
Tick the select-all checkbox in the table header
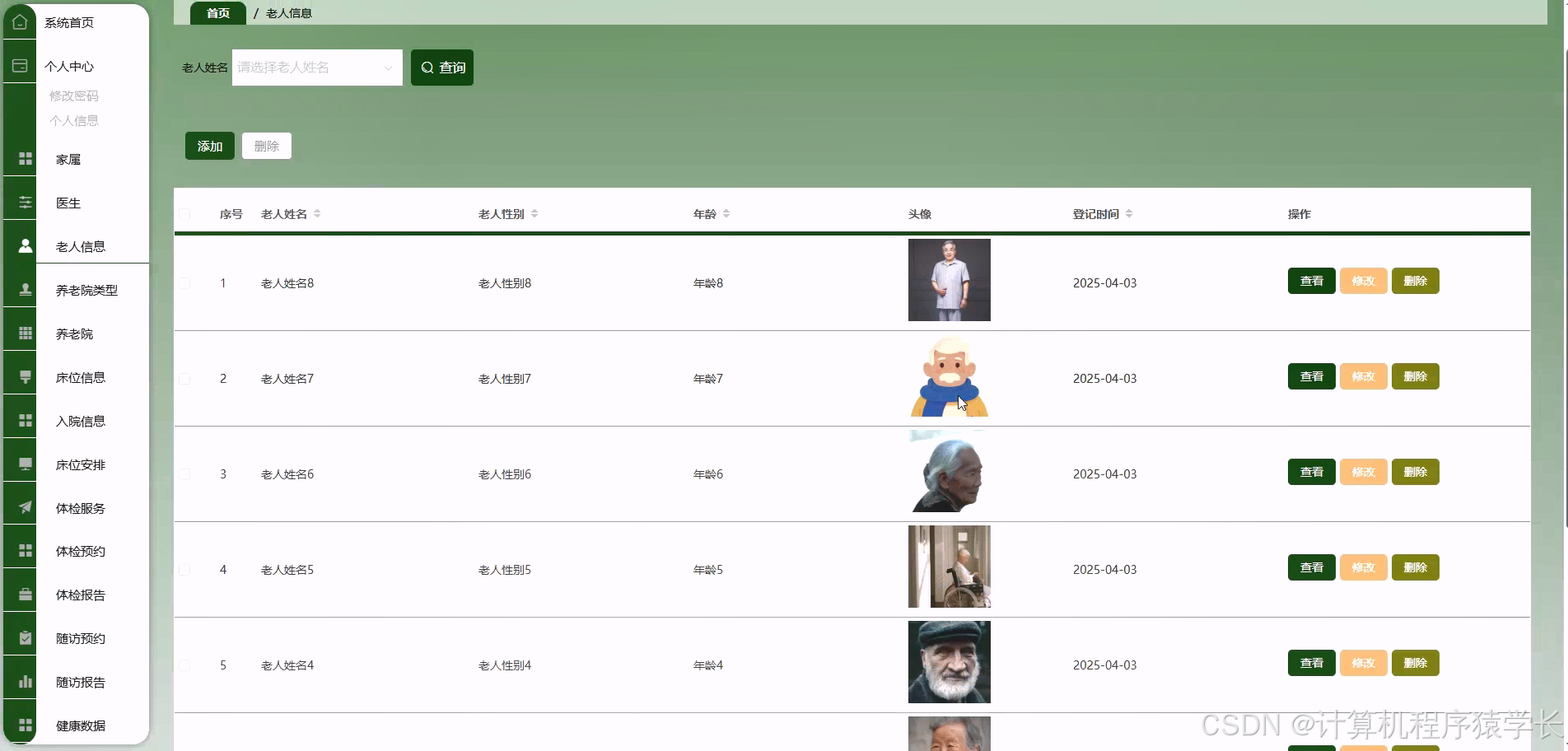(184, 214)
